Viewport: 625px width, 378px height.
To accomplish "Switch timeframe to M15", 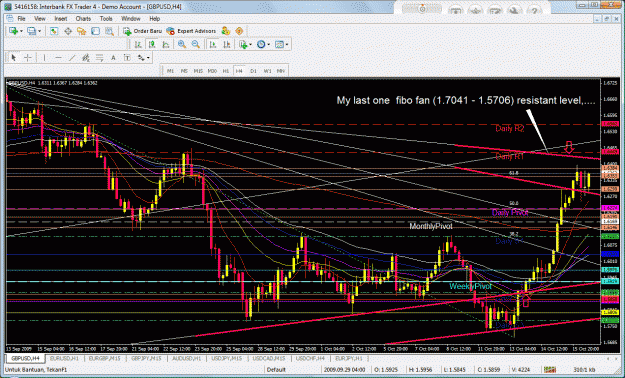I will click(x=198, y=71).
